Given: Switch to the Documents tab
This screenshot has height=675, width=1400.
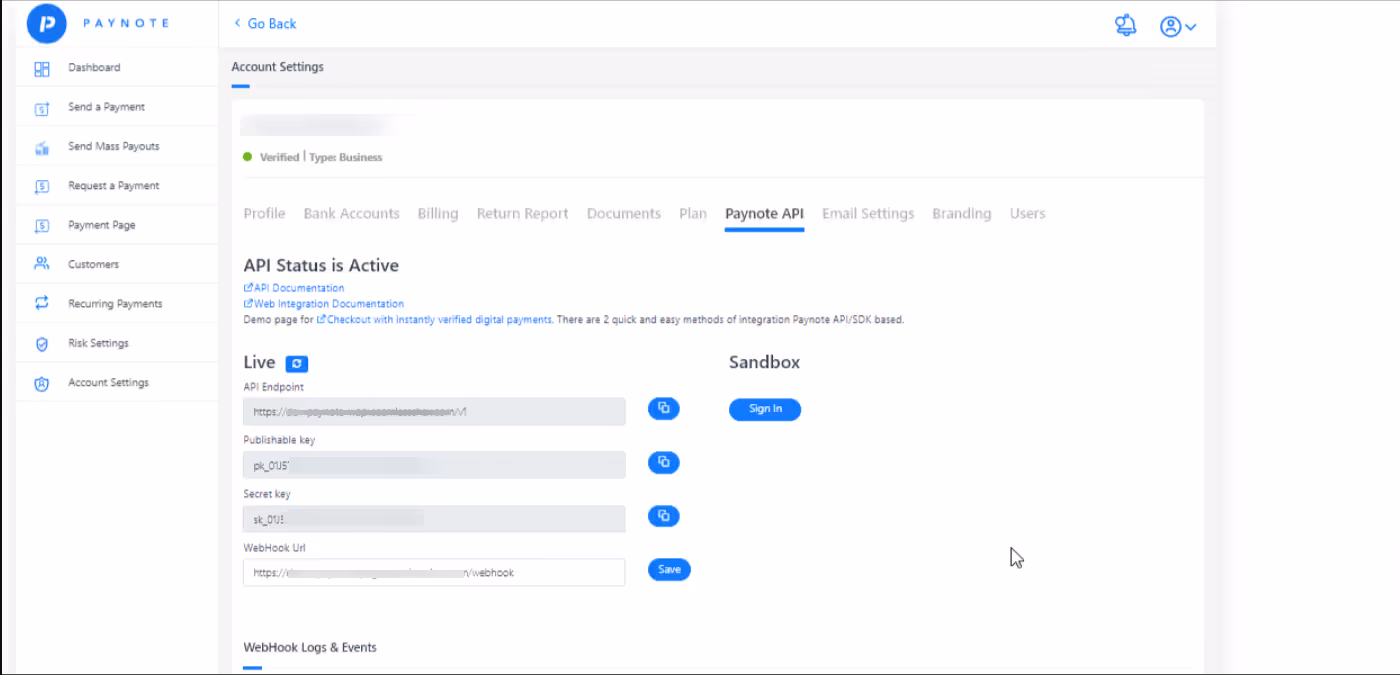Looking at the screenshot, I should (x=624, y=214).
